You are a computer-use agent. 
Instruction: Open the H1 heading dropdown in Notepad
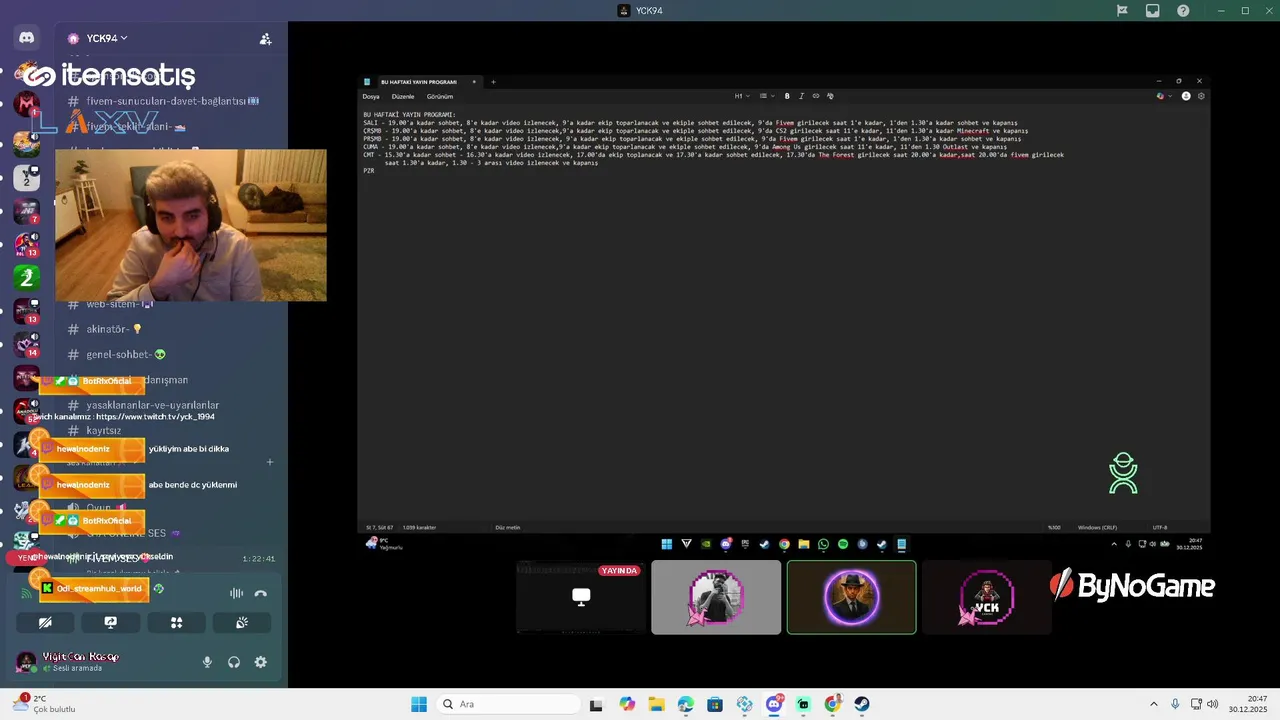click(x=741, y=96)
